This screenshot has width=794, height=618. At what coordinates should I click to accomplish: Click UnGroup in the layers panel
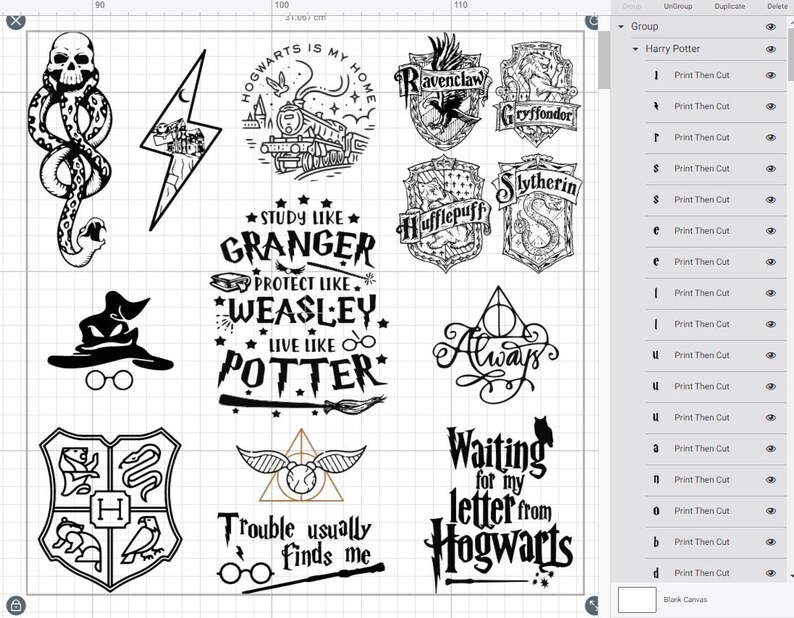[x=678, y=6]
